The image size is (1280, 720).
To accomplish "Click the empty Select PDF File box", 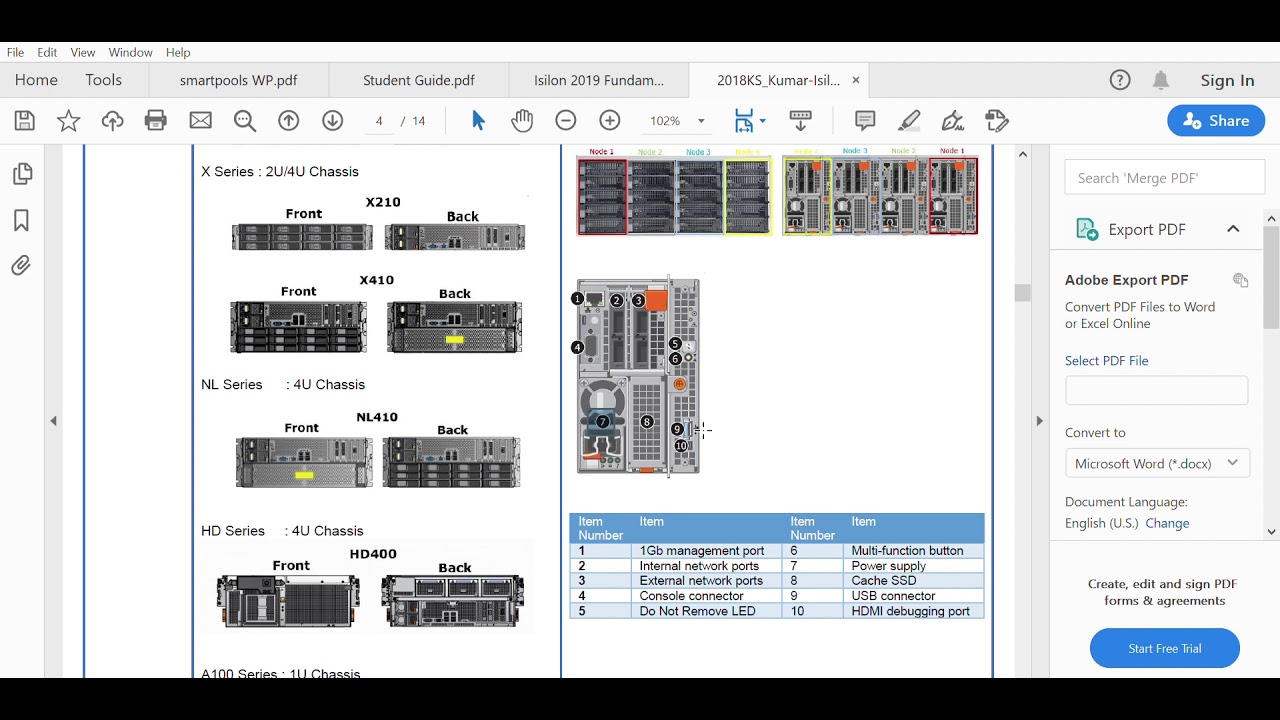I will coord(1157,390).
